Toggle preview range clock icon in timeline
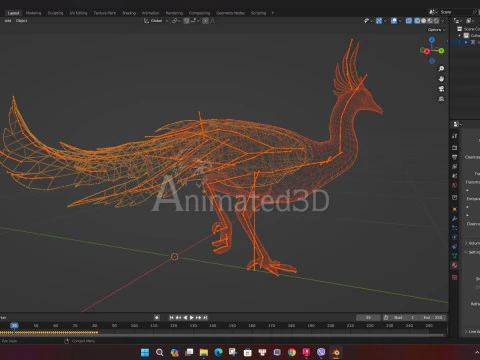 pyautogui.click(x=386, y=317)
